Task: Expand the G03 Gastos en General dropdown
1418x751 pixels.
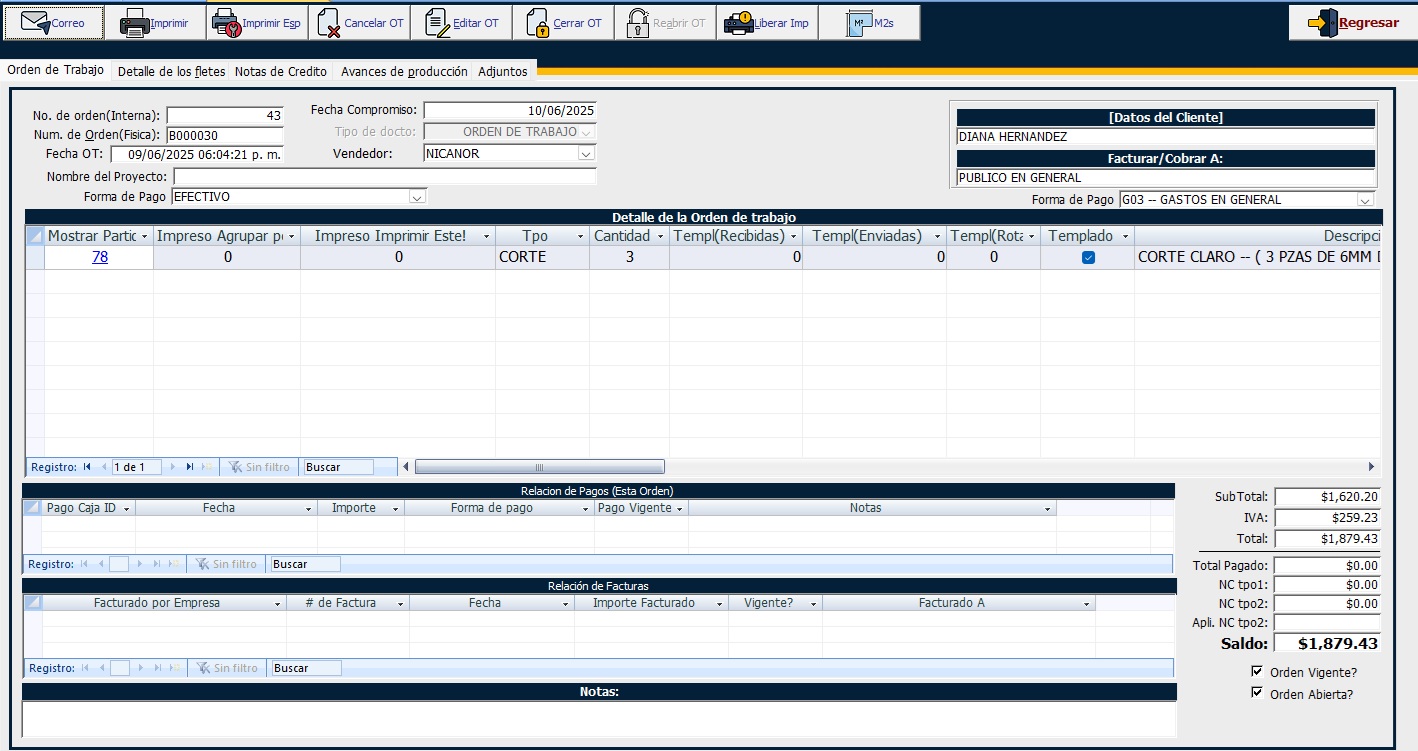Action: [1365, 200]
